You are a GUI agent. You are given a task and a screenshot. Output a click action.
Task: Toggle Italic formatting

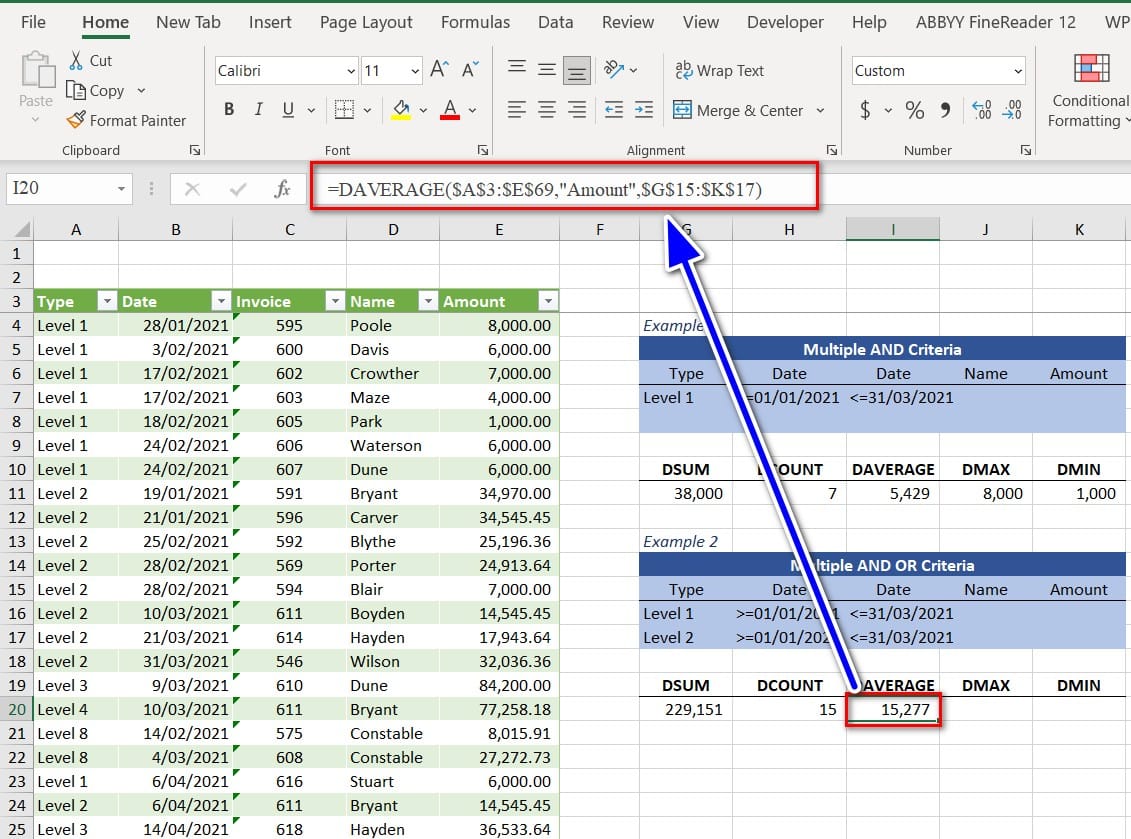259,110
